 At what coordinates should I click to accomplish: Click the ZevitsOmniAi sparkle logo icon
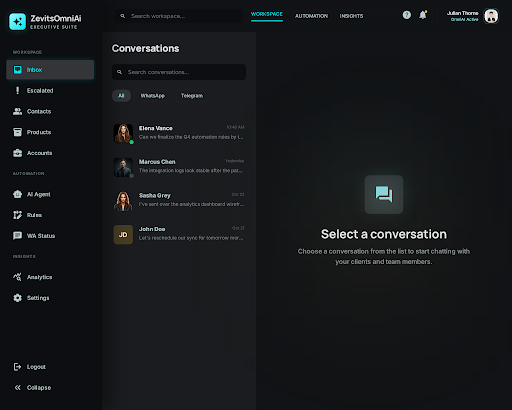(17, 22)
